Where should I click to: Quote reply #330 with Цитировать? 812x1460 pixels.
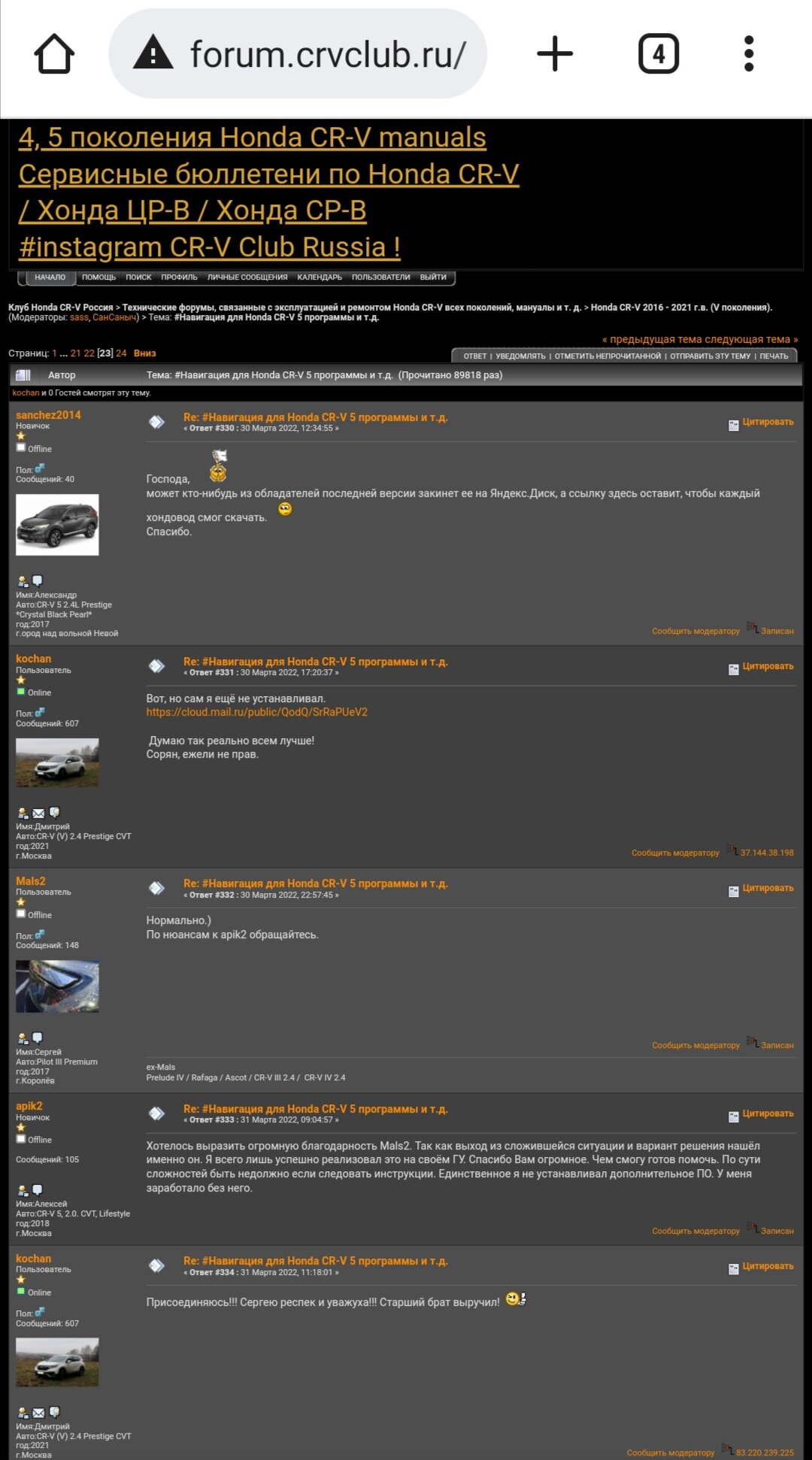point(768,423)
